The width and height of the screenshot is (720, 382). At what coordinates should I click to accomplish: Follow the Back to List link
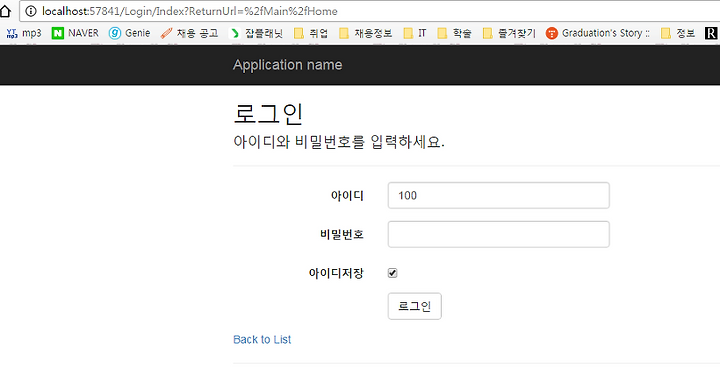point(262,339)
